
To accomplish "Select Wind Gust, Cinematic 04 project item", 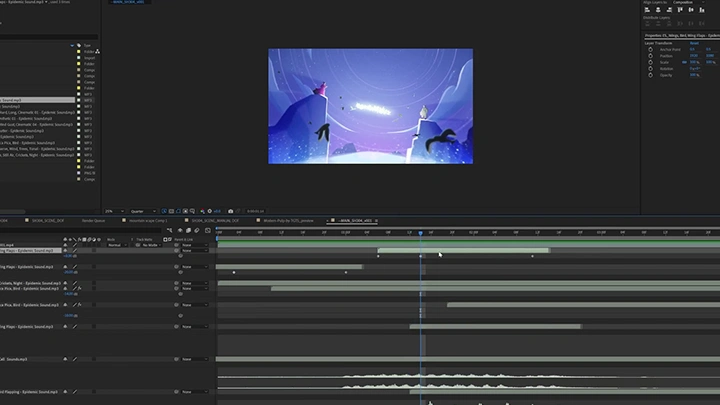I will pyautogui.click(x=37, y=124).
